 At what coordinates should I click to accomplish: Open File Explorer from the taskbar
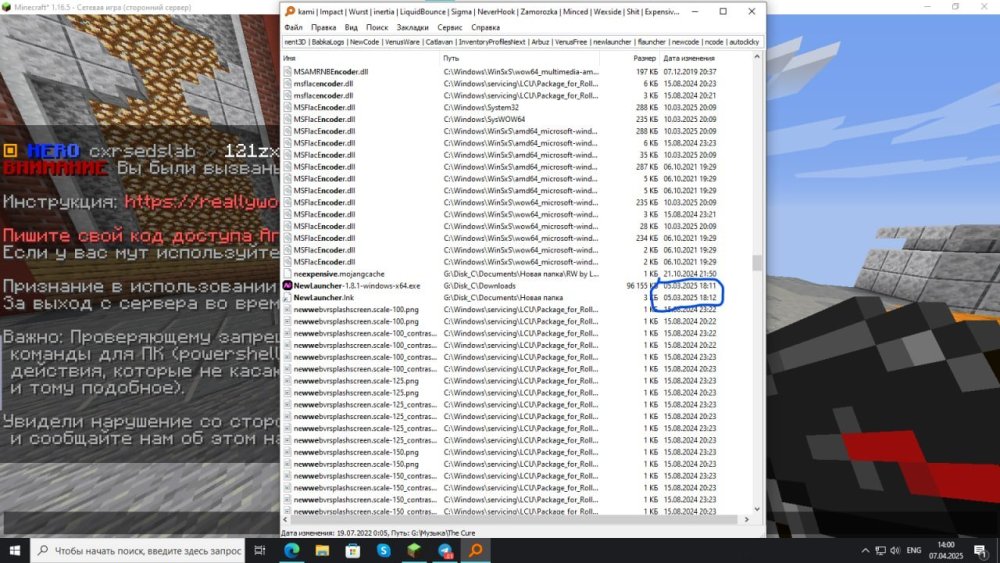[322, 550]
